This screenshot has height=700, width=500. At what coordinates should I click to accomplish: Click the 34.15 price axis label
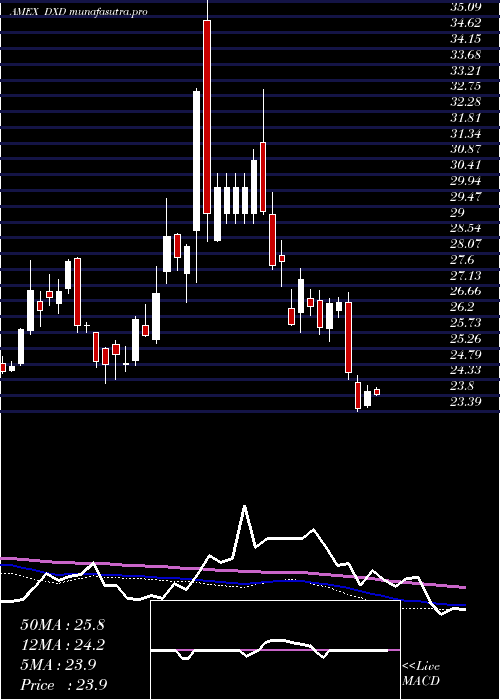tap(466, 39)
